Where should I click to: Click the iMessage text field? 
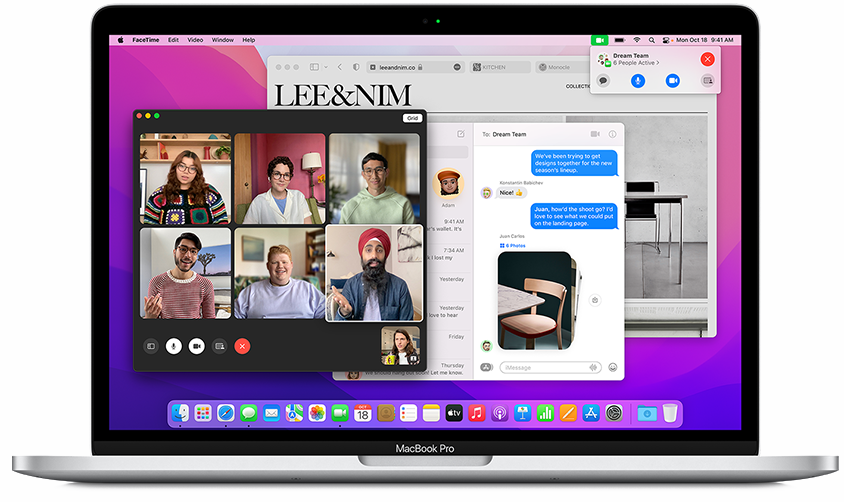(545, 367)
